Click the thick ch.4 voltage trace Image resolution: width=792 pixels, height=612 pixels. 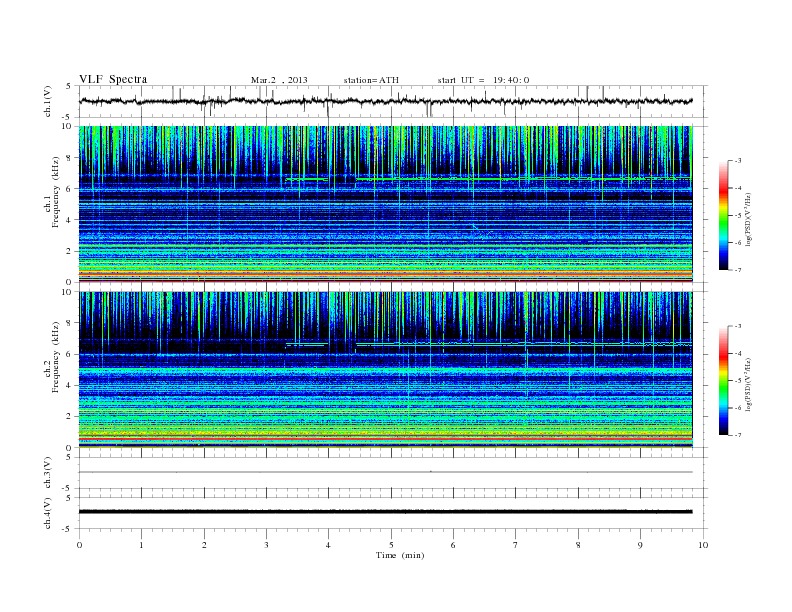[385, 512]
